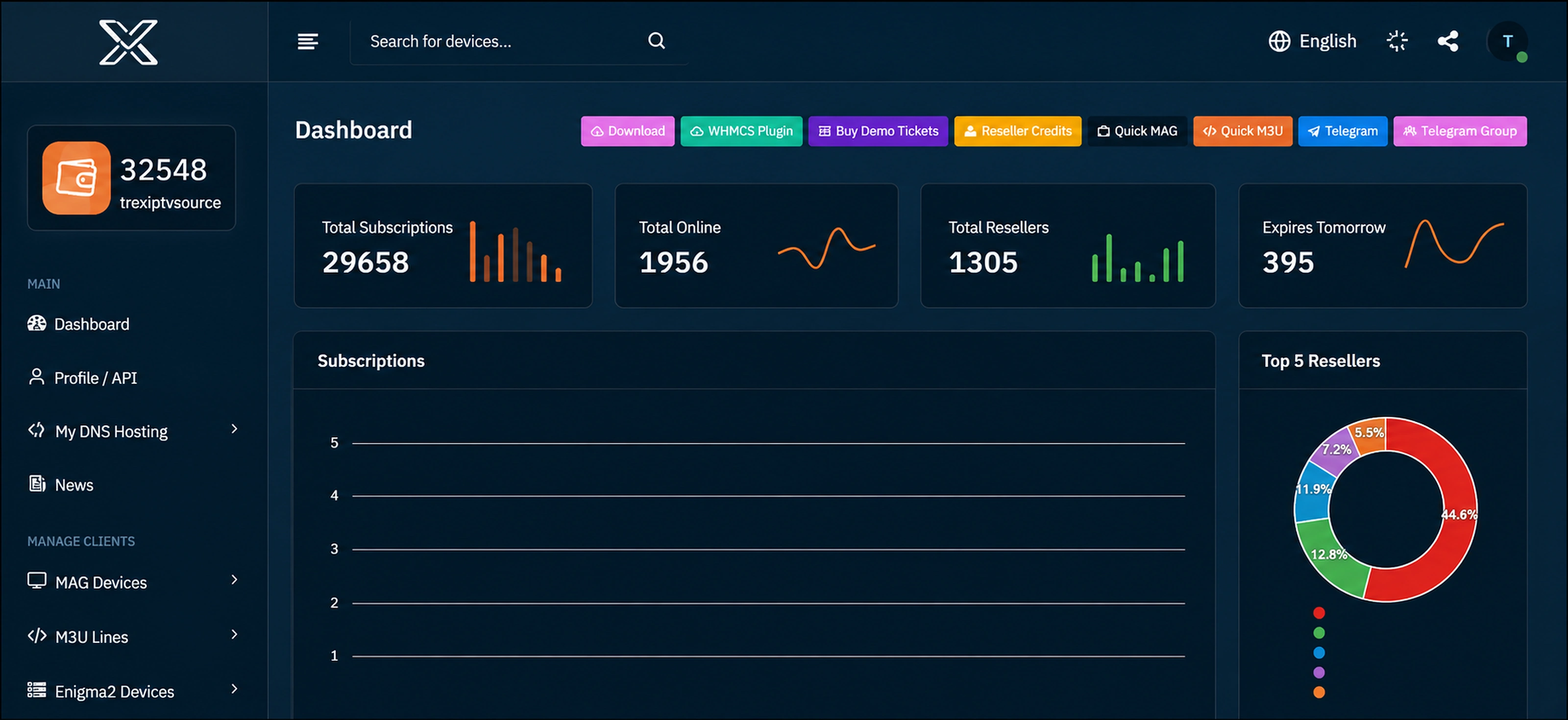Click the pink Download button
This screenshot has width=1568, height=720.
[x=628, y=131]
